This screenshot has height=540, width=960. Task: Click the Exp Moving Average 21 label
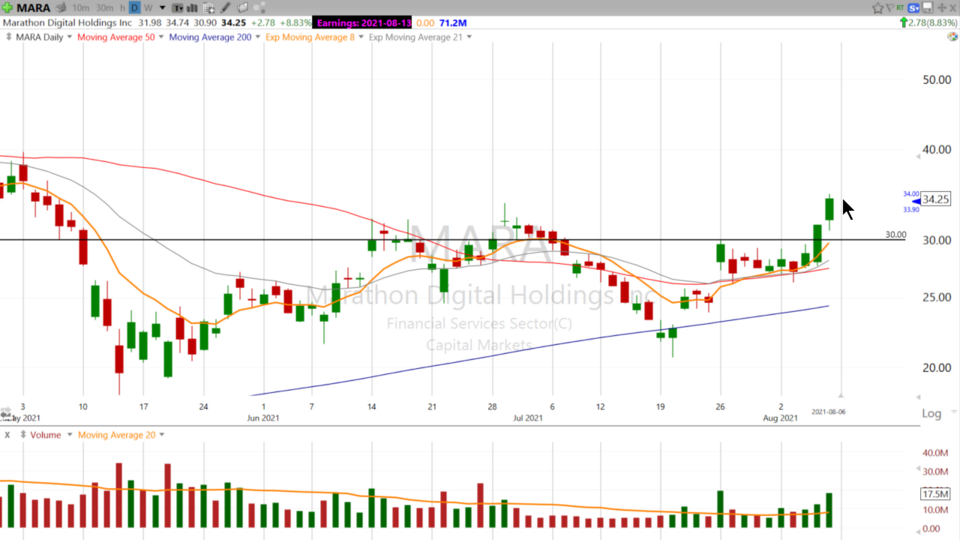tap(416, 37)
